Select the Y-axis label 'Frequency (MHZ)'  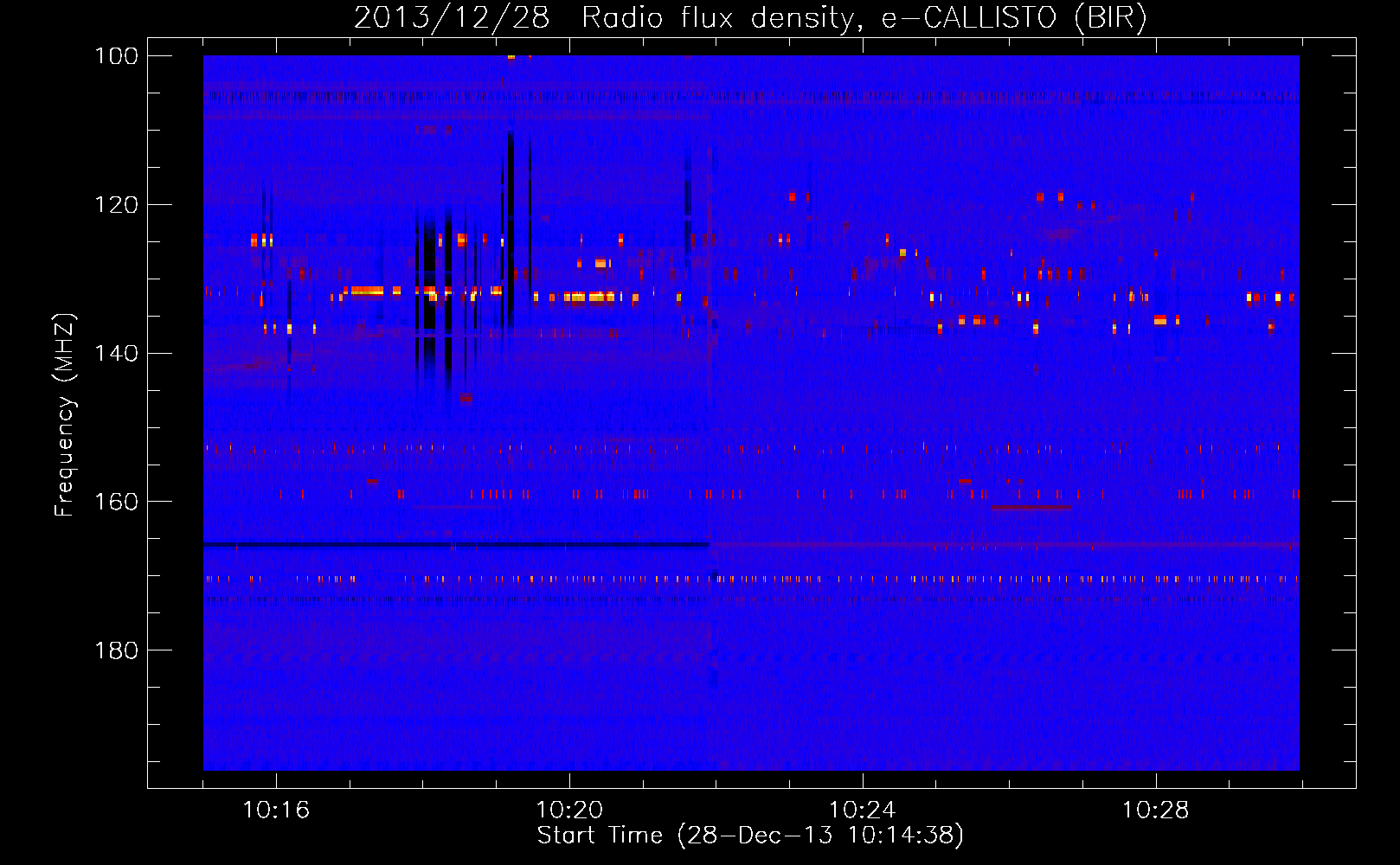point(65,414)
